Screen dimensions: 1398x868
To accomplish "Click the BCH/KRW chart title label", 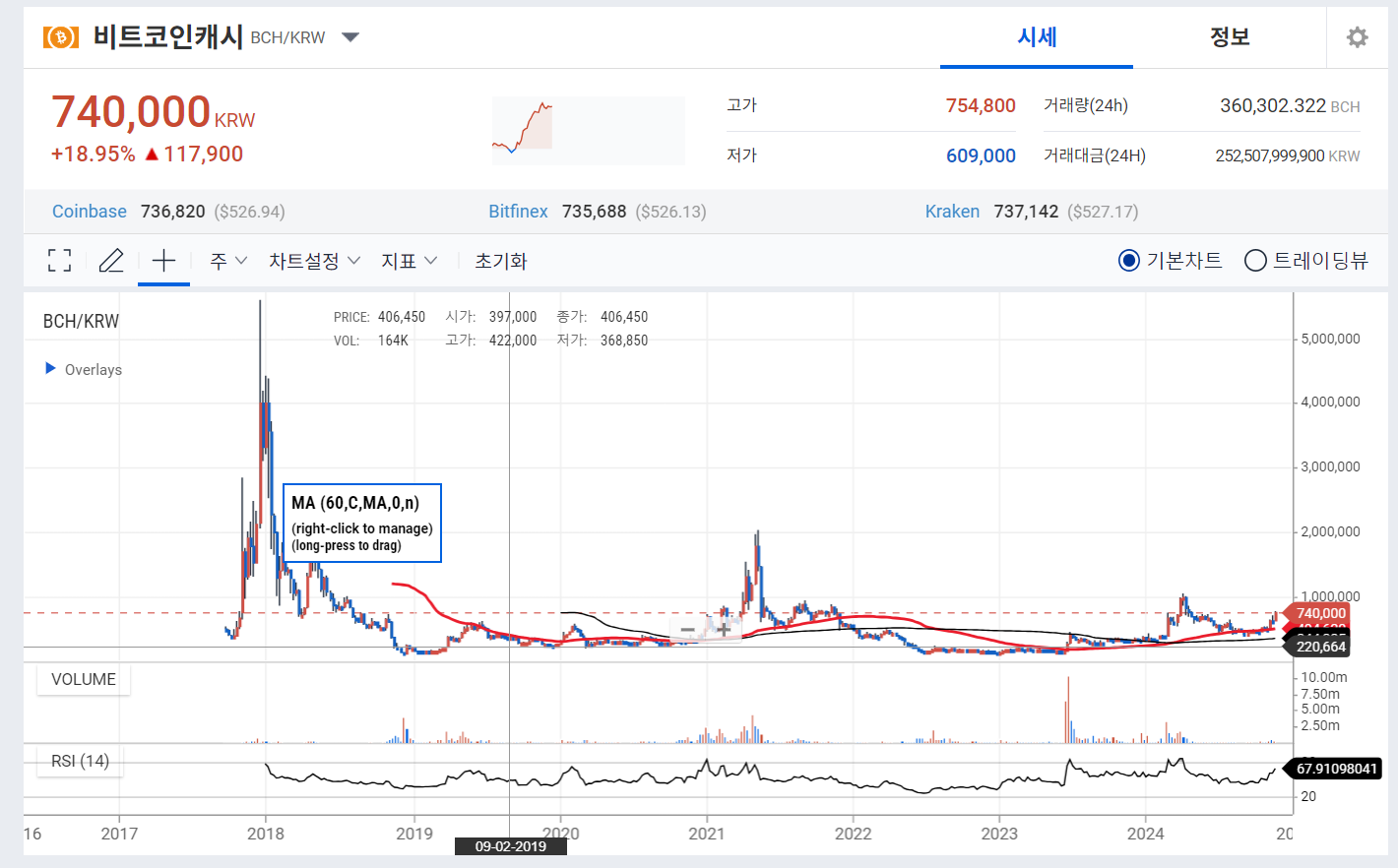I will pyautogui.click(x=81, y=321).
